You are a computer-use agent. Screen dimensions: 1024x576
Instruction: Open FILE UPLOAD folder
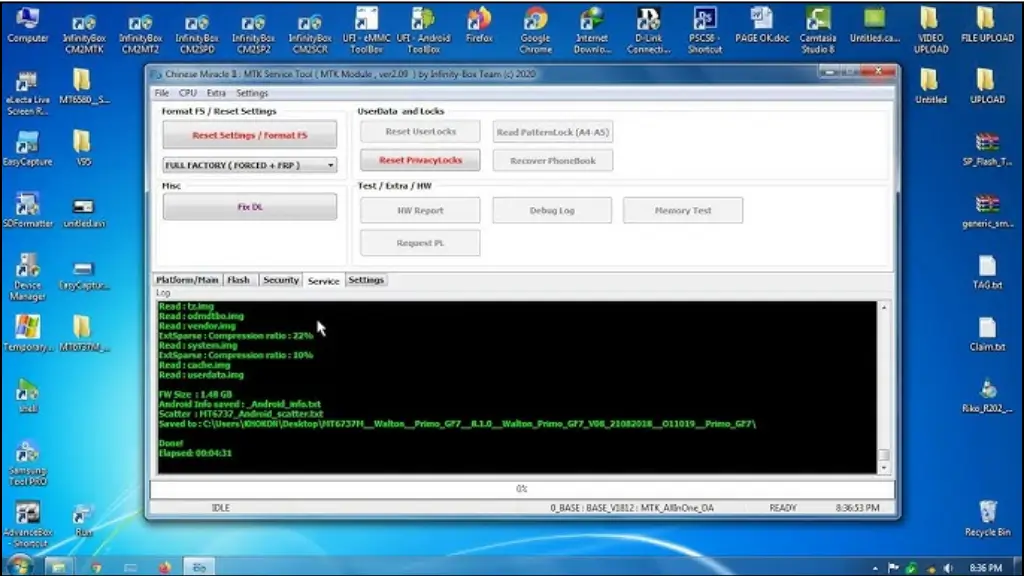click(987, 26)
